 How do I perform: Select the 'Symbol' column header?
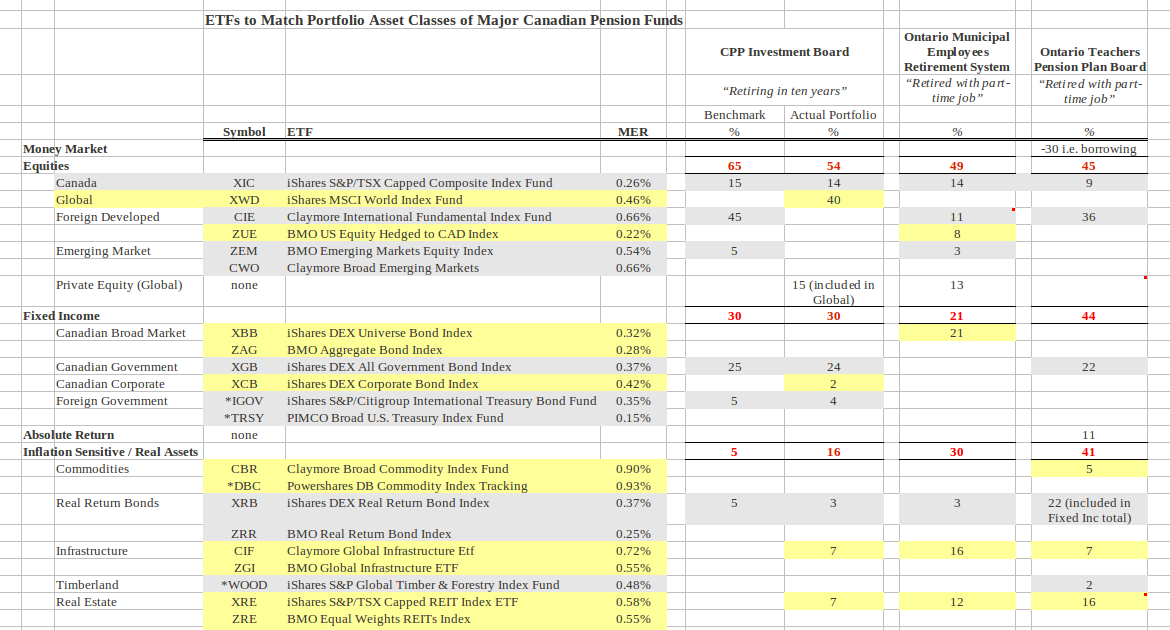pyautogui.click(x=244, y=131)
